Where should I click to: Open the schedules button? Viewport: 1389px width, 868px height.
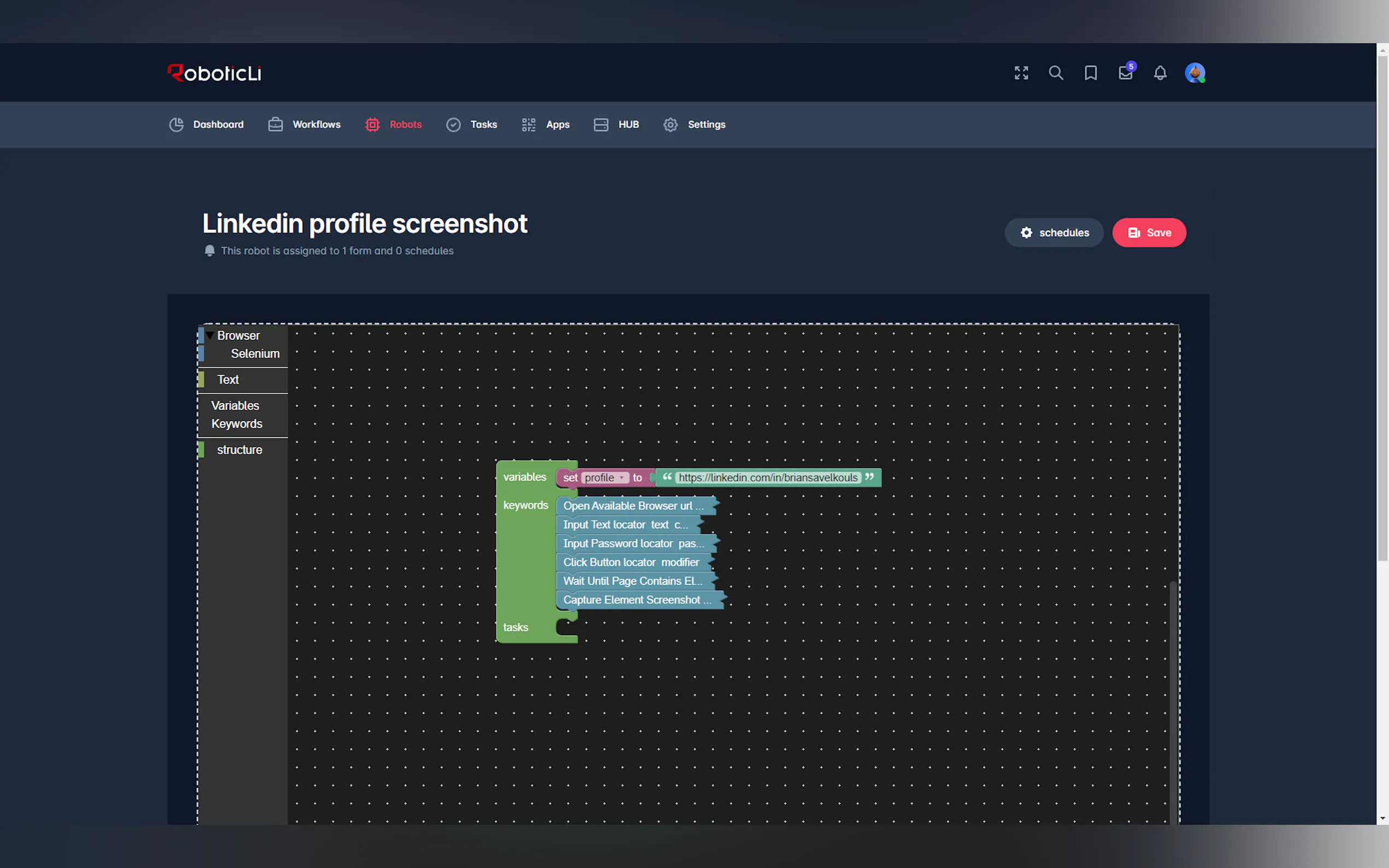[1054, 232]
